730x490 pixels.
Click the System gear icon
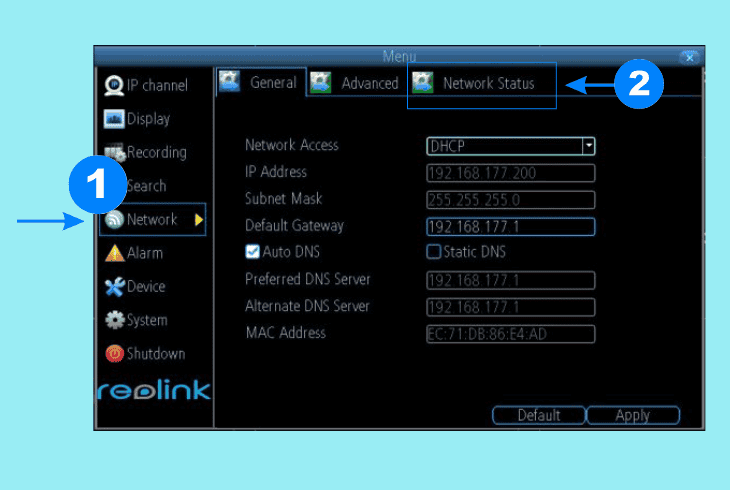tap(115, 320)
